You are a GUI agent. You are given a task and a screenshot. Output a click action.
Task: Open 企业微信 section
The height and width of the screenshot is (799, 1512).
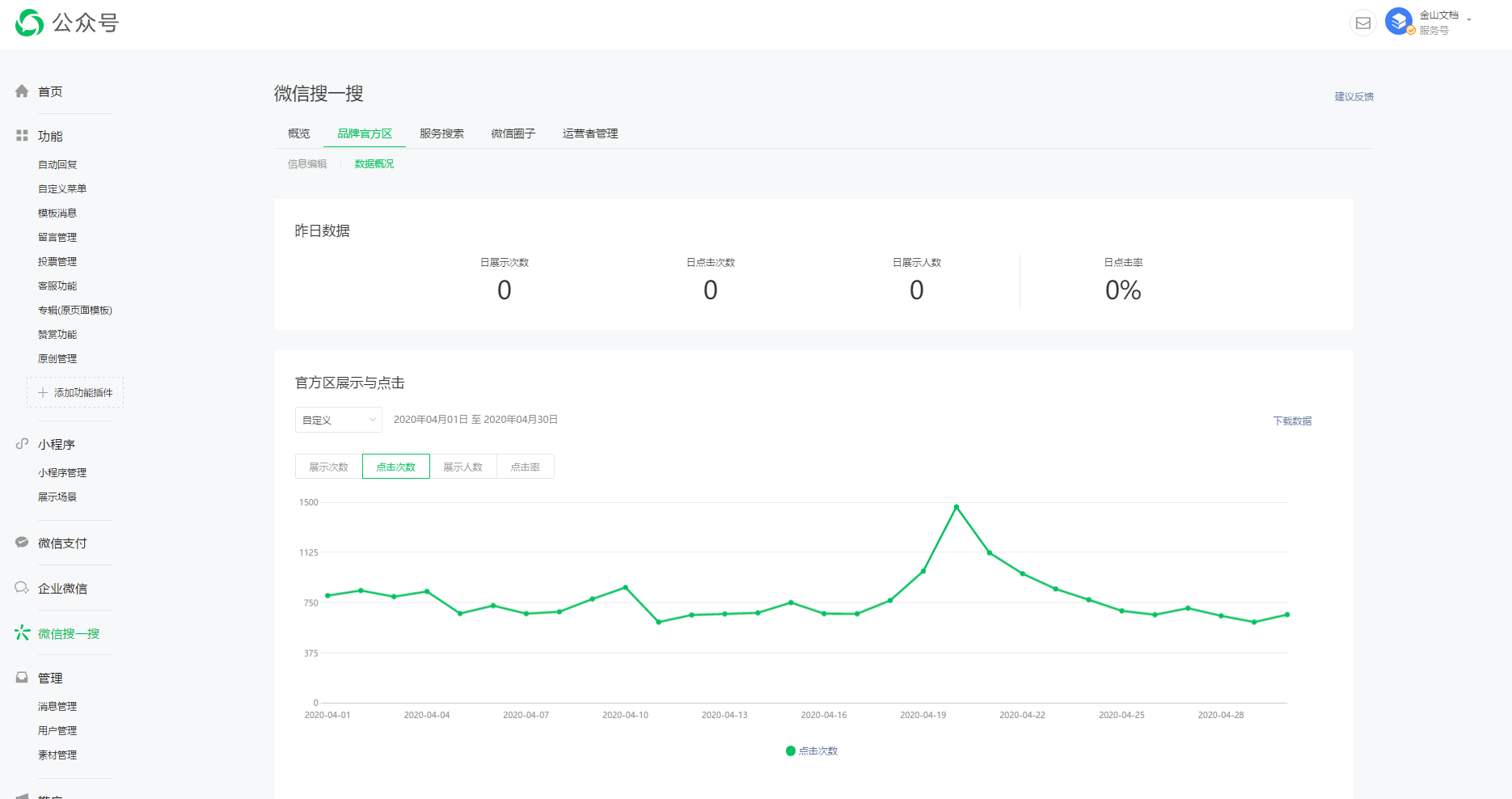[62, 588]
